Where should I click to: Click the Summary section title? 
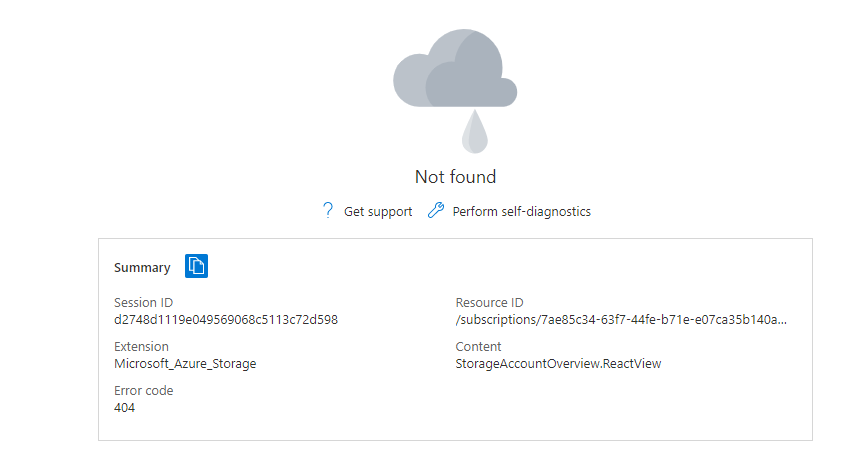pyautogui.click(x=142, y=268)
